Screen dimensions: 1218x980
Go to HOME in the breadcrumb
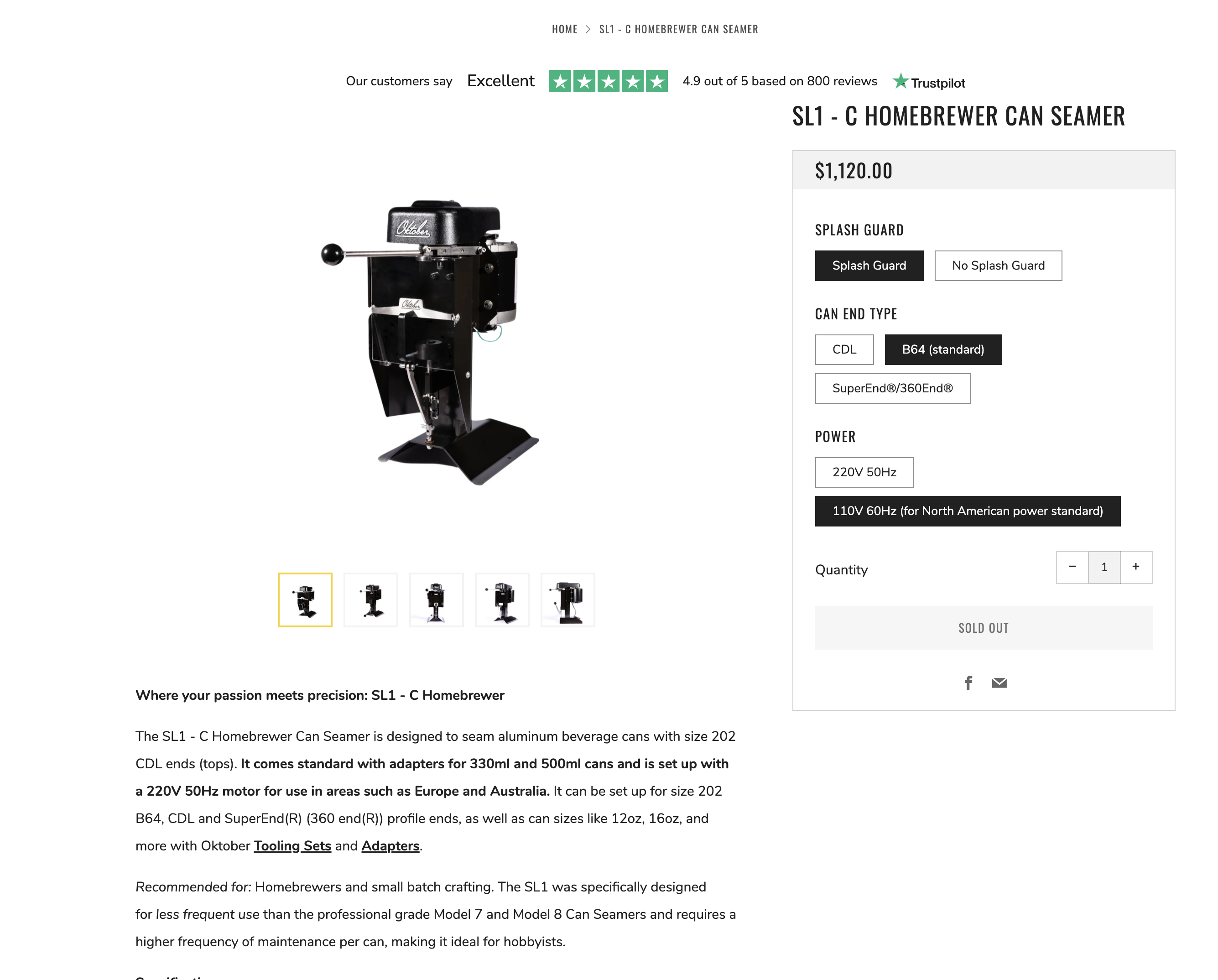[564, 29]
